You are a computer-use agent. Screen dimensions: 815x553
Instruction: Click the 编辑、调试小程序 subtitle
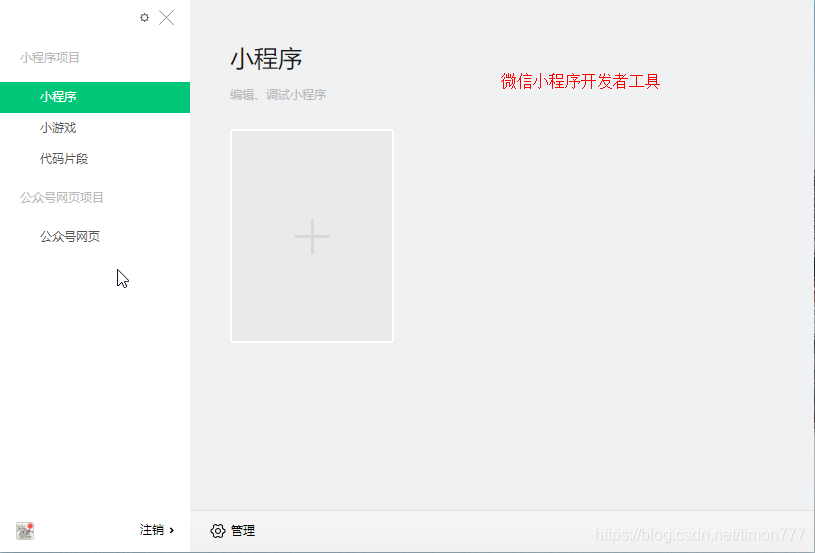click(x=278, y=95)
